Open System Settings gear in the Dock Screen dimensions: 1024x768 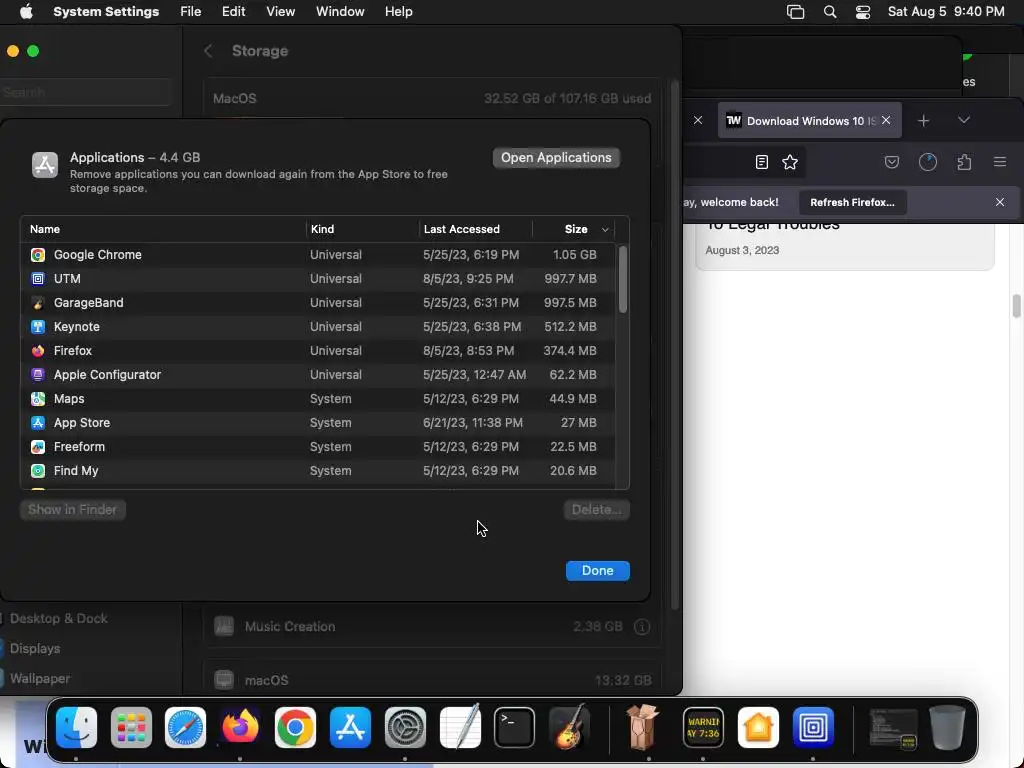coord(405,727)
